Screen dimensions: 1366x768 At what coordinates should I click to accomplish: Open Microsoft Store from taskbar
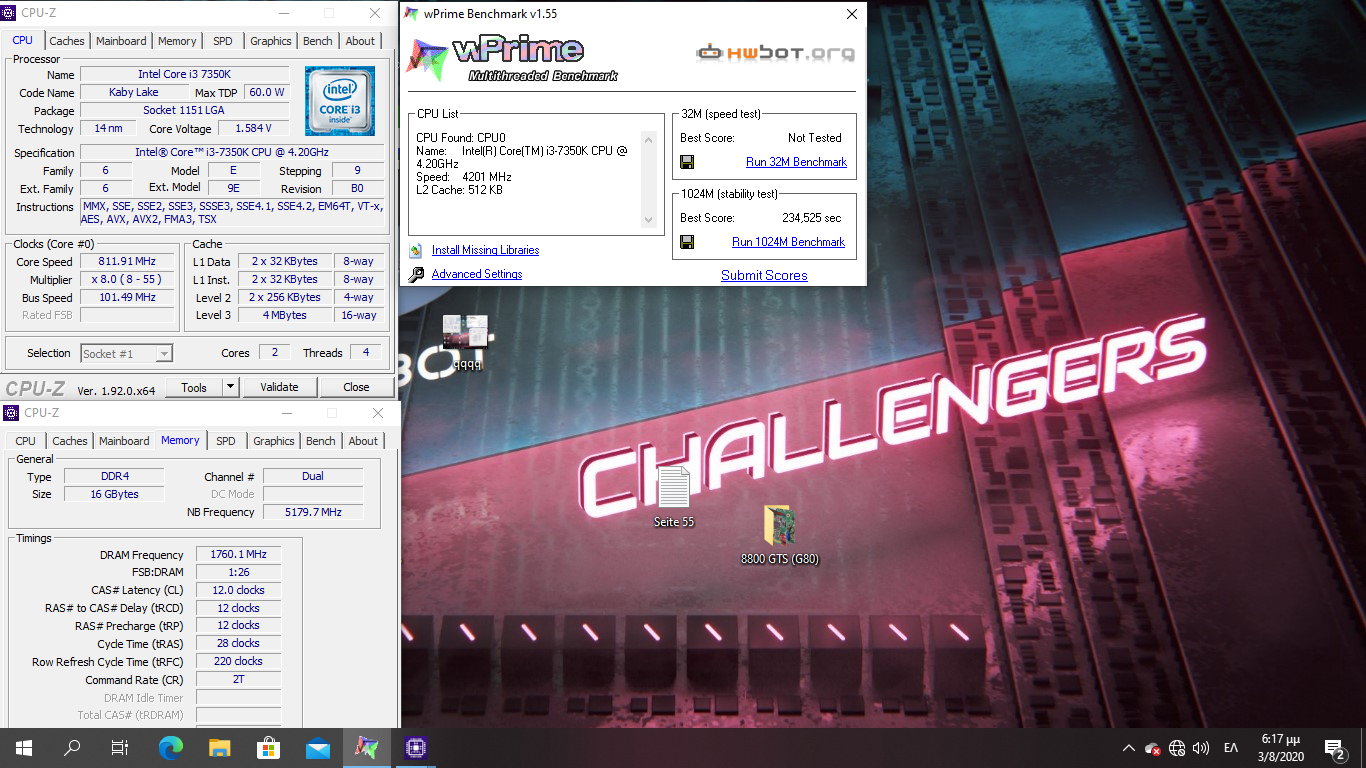point(269,747)
